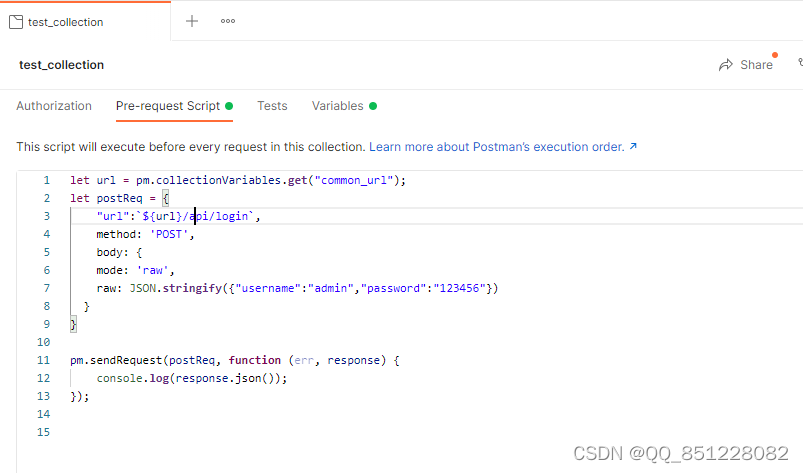
Task: Open a new tab with plus icon
Action: coord(192,21)
